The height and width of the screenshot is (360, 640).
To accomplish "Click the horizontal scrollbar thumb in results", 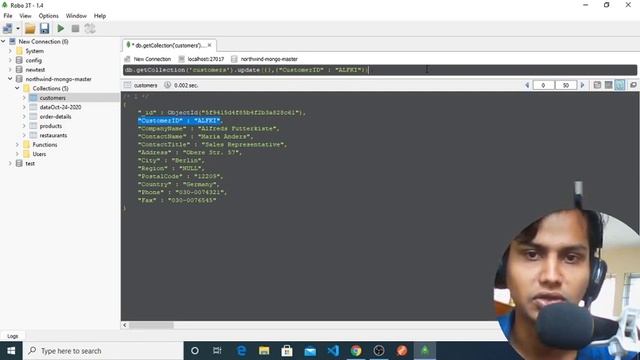I will [x=151, y=325].
